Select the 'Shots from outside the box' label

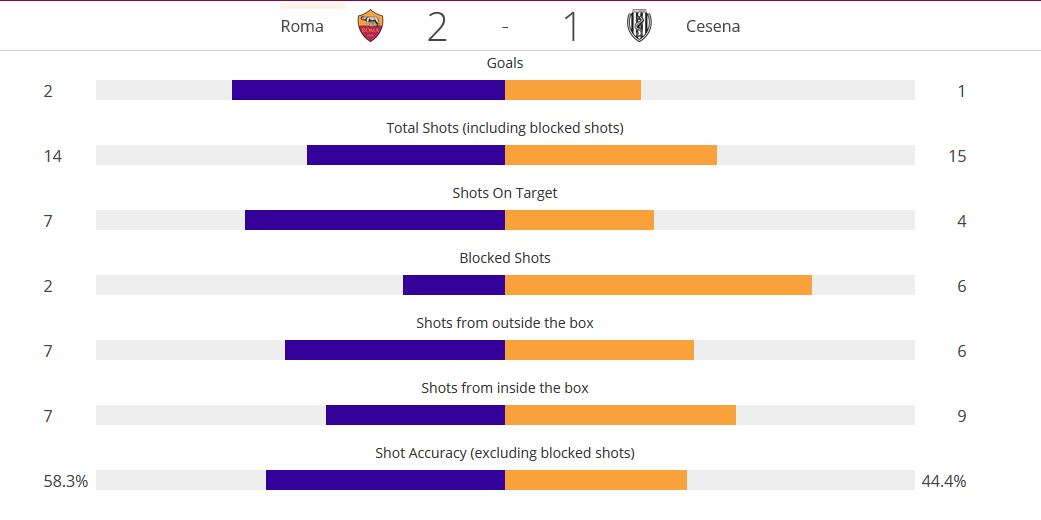(x=505, y=323)
